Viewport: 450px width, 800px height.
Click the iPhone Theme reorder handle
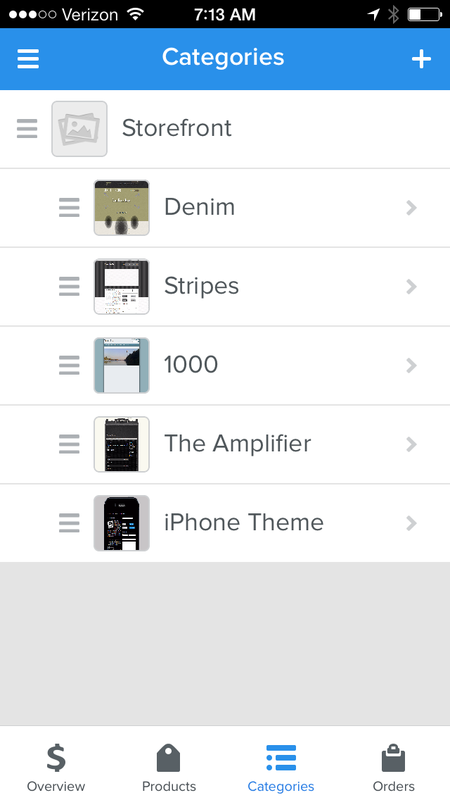(x=69, y=523)
